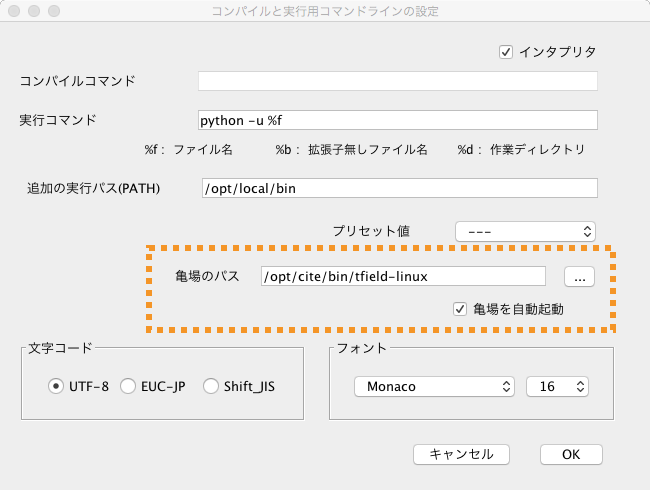Disable the 亀場を自動起動 checkbox
Image resolution: width=650 pixels, height=490 pixels.
461,309
